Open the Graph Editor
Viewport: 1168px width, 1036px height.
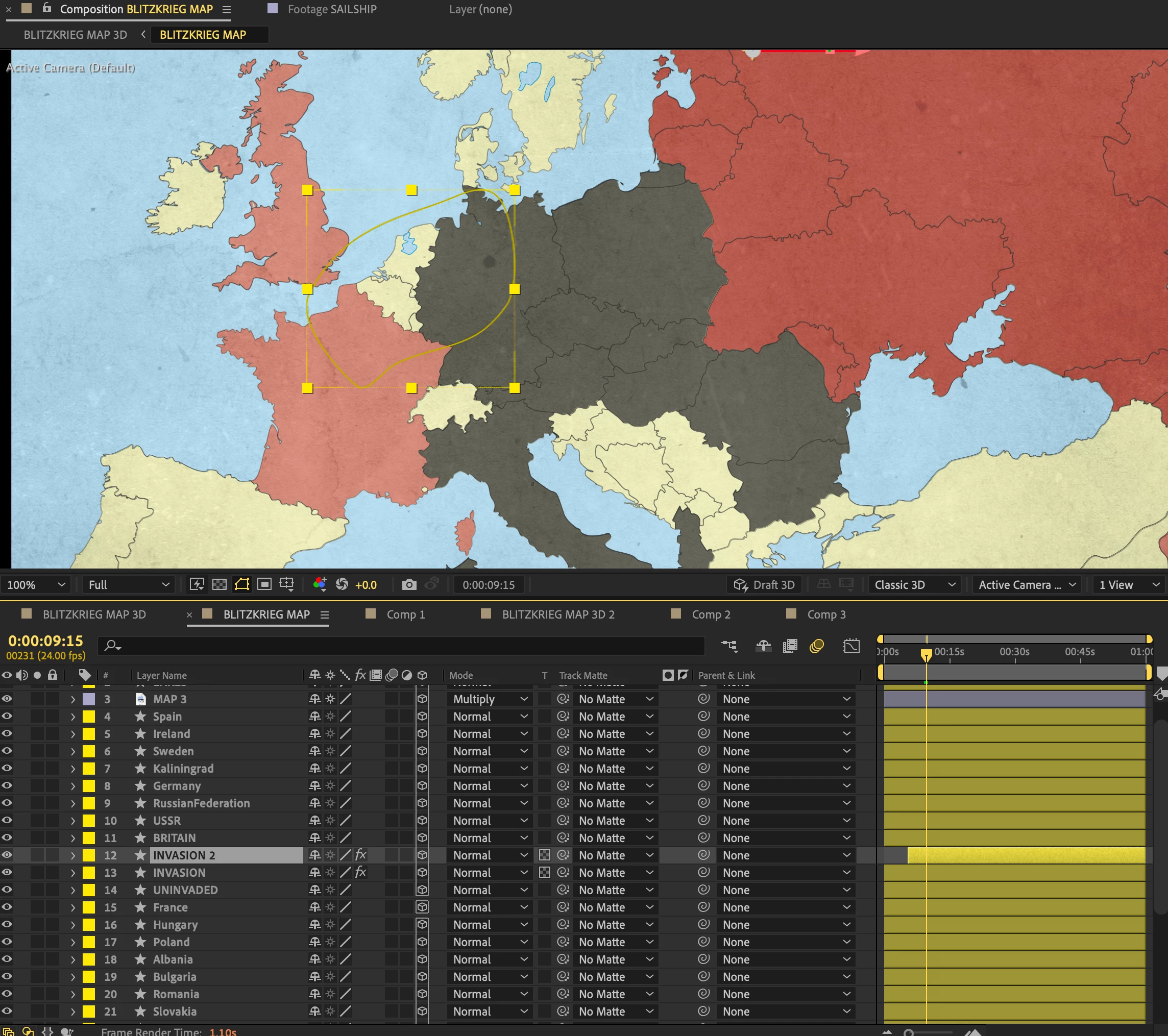pyautogui.click(x=851, y=646)
